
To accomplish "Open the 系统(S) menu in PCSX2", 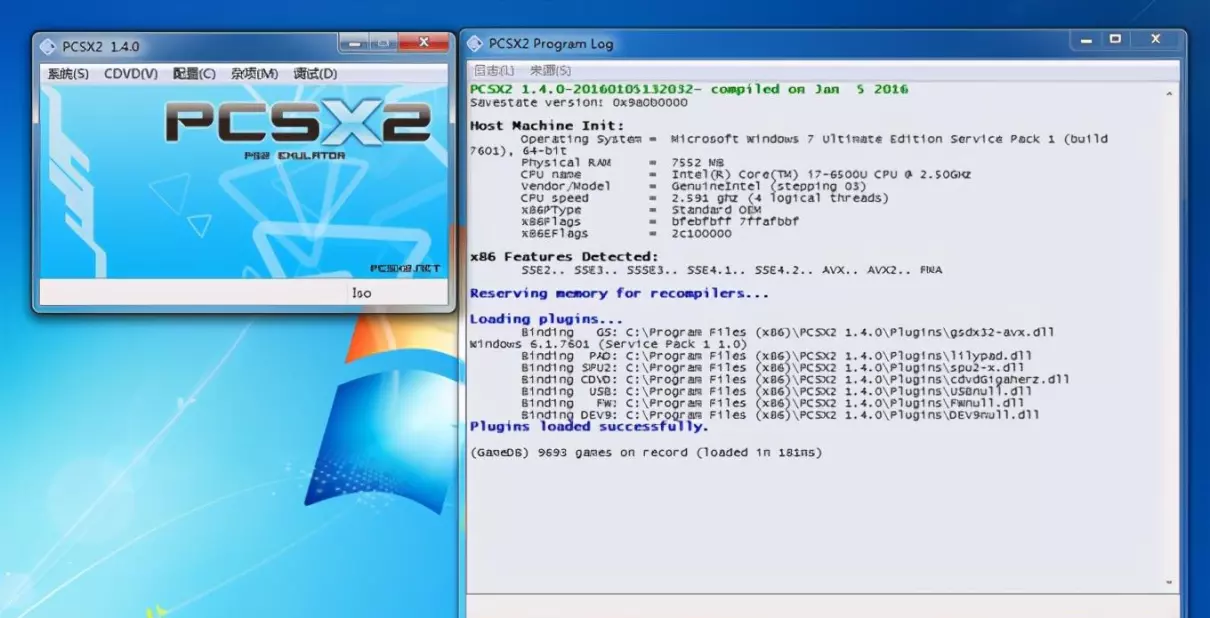I will tap(68, 74).
